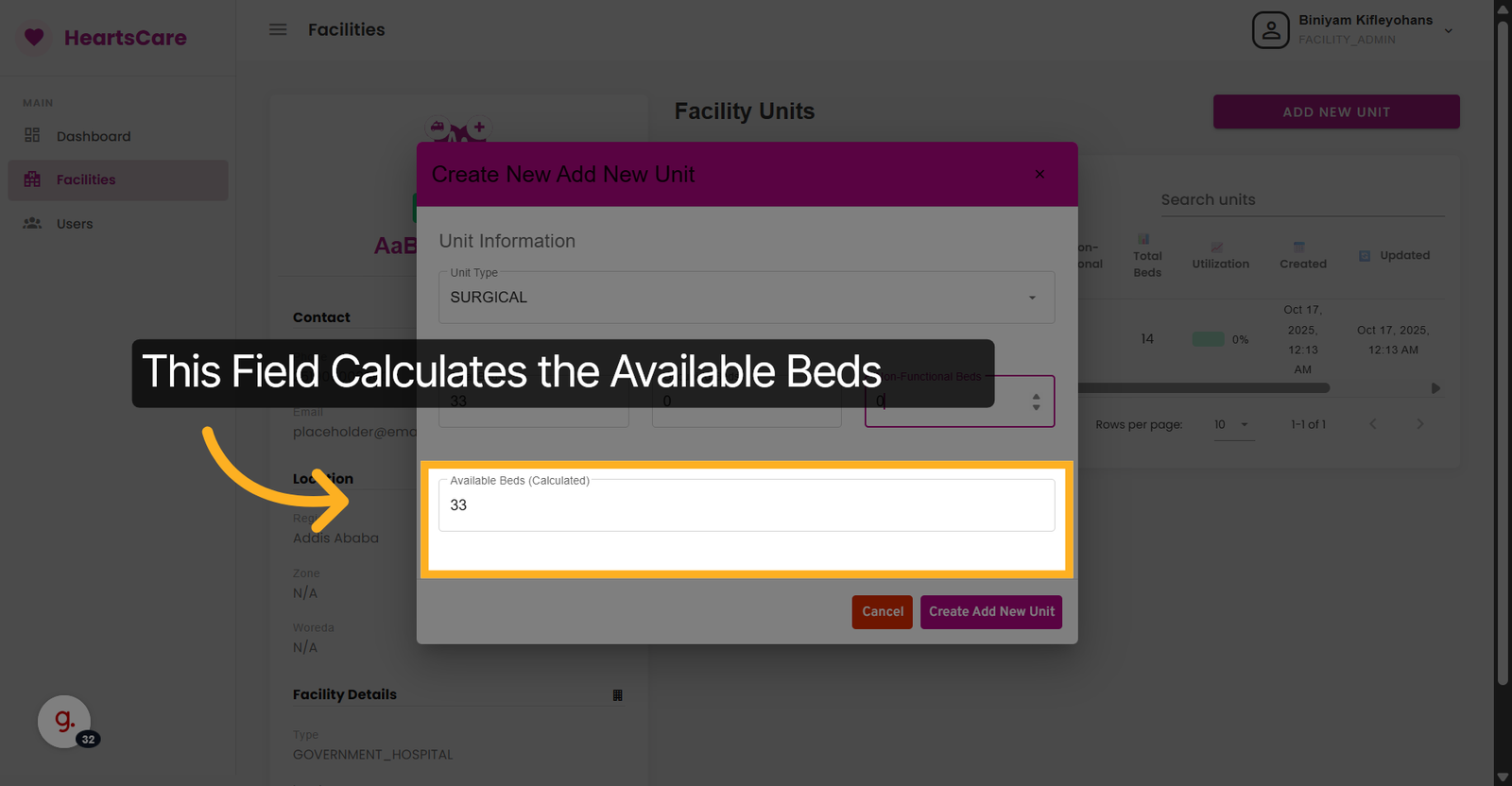
Task: Click the user profile avatar icon
Action: pyautogui.click(x=1270, y=29)
